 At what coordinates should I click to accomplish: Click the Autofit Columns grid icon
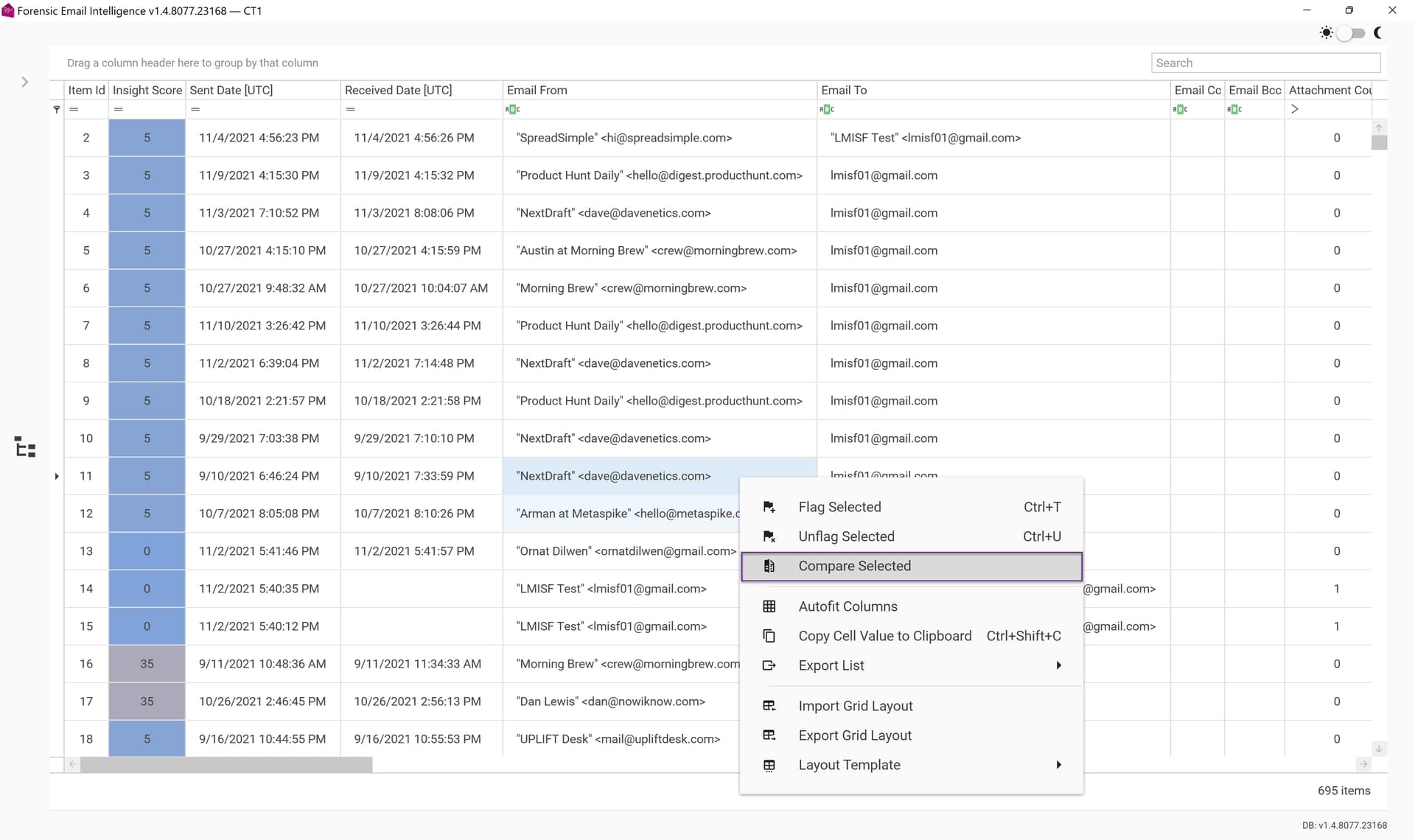pyautogui.click(x=769, y=606)
